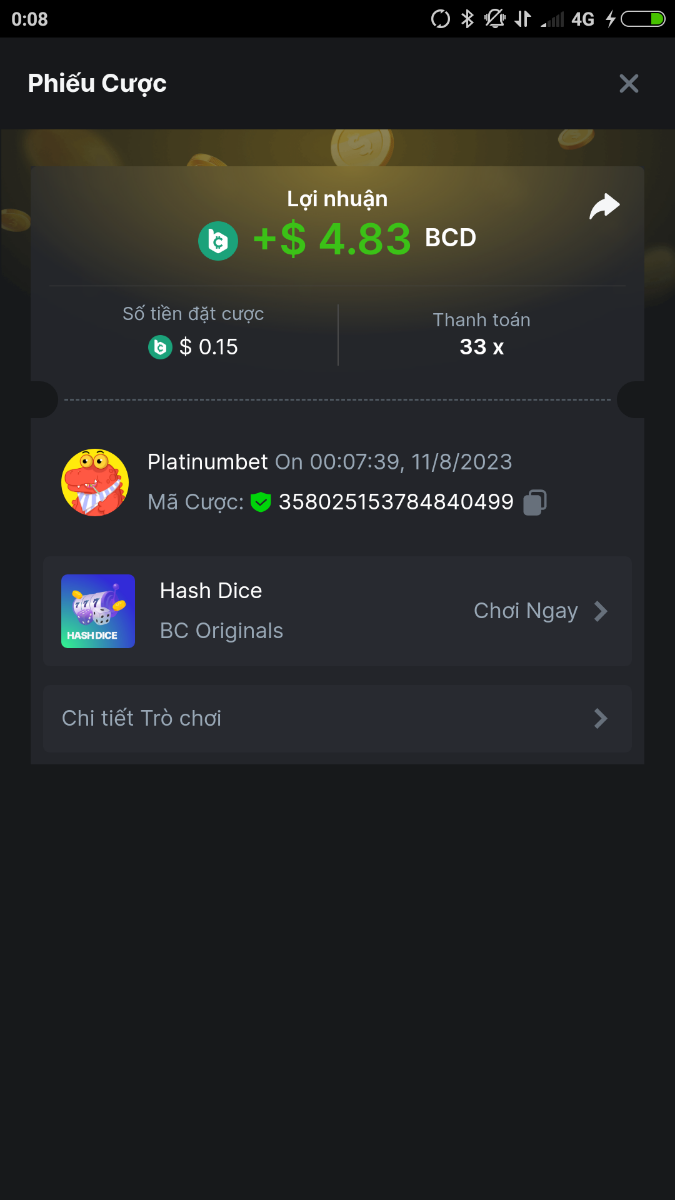Tap the 33 x payout multiplier

click(481, 347)
